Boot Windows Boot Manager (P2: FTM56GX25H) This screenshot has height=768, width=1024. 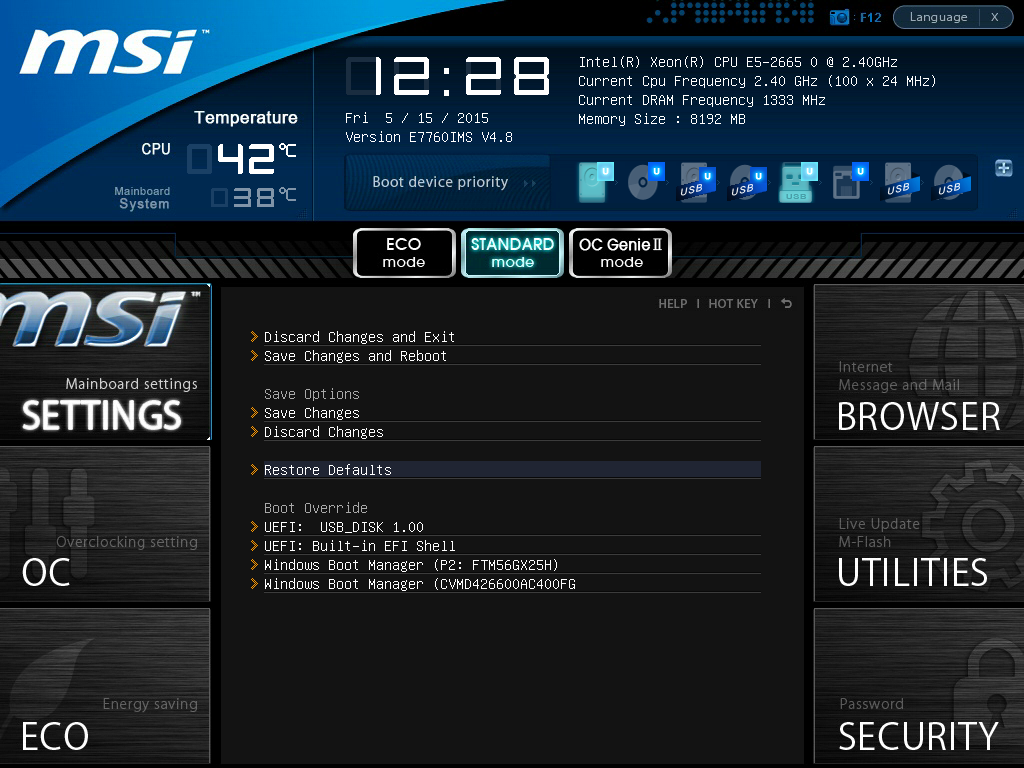(x=512, y=564)
